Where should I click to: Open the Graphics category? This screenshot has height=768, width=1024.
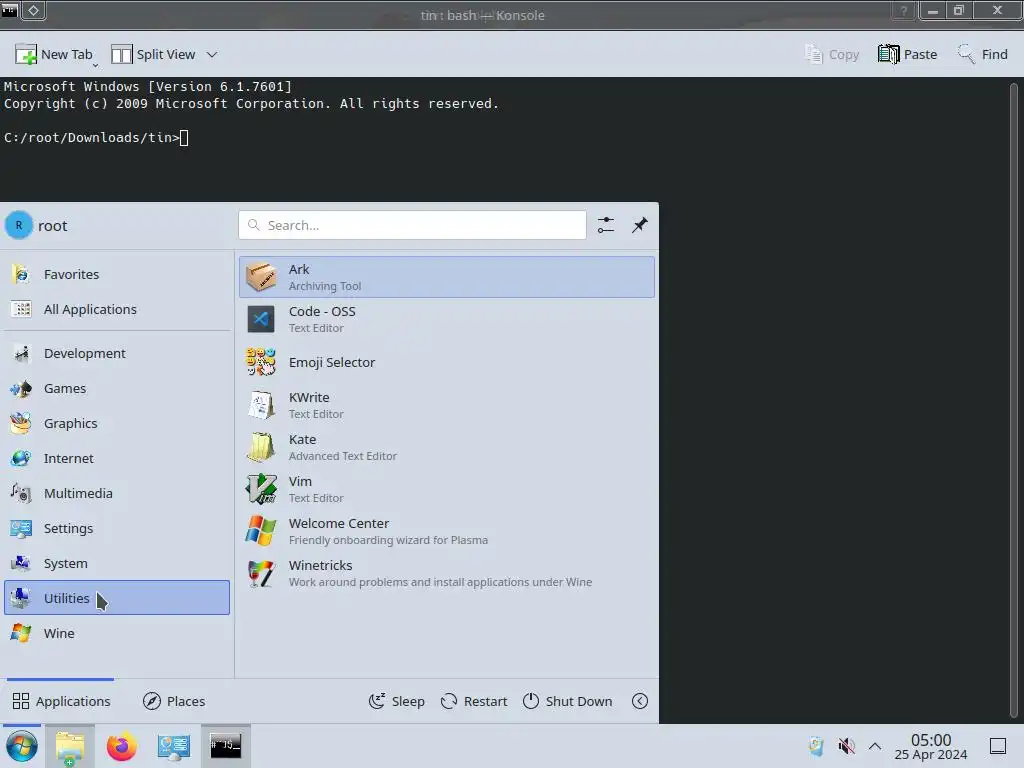(x=117, y=423)
